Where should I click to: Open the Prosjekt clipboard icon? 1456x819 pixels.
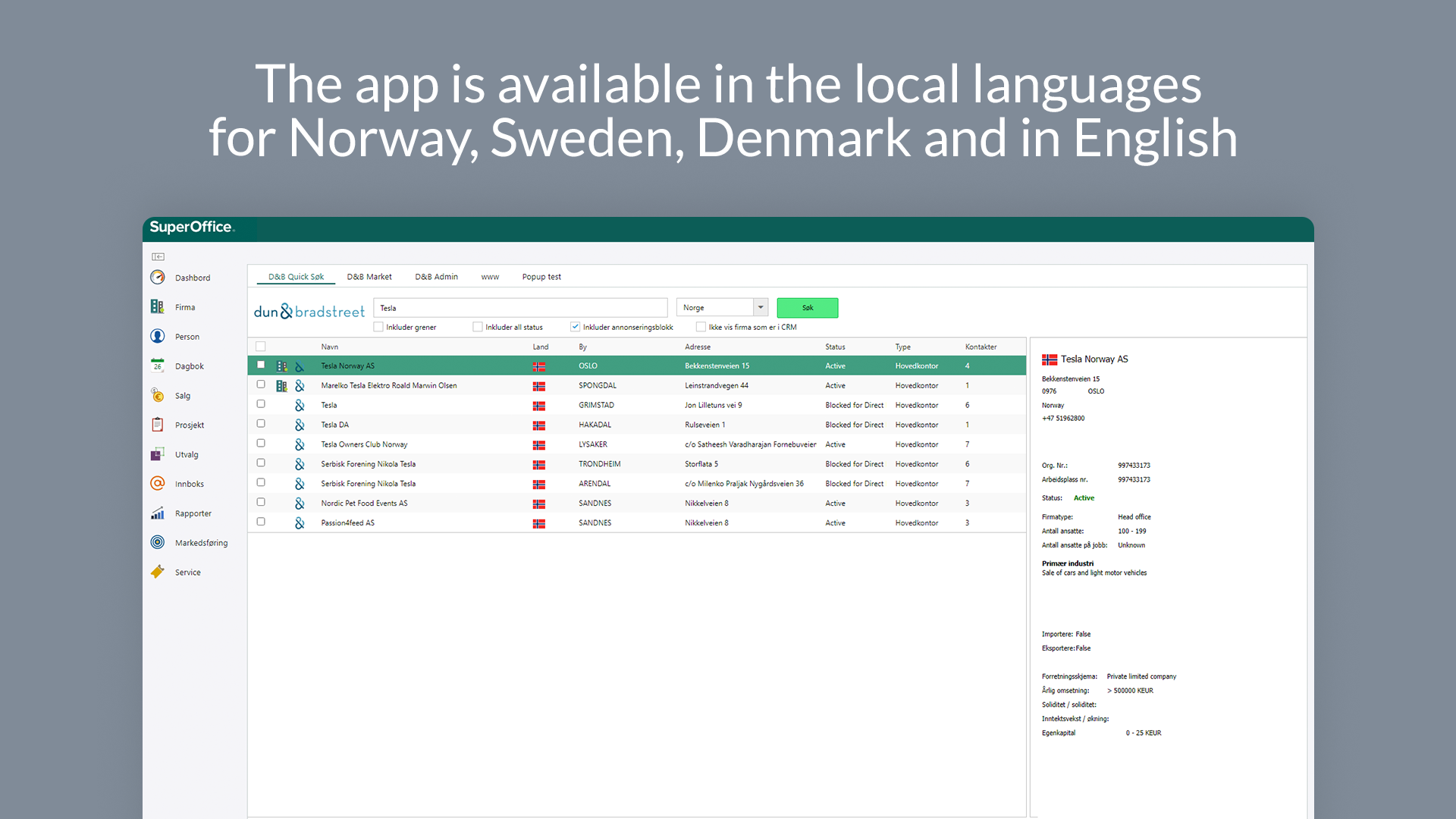tap(158, 425)
